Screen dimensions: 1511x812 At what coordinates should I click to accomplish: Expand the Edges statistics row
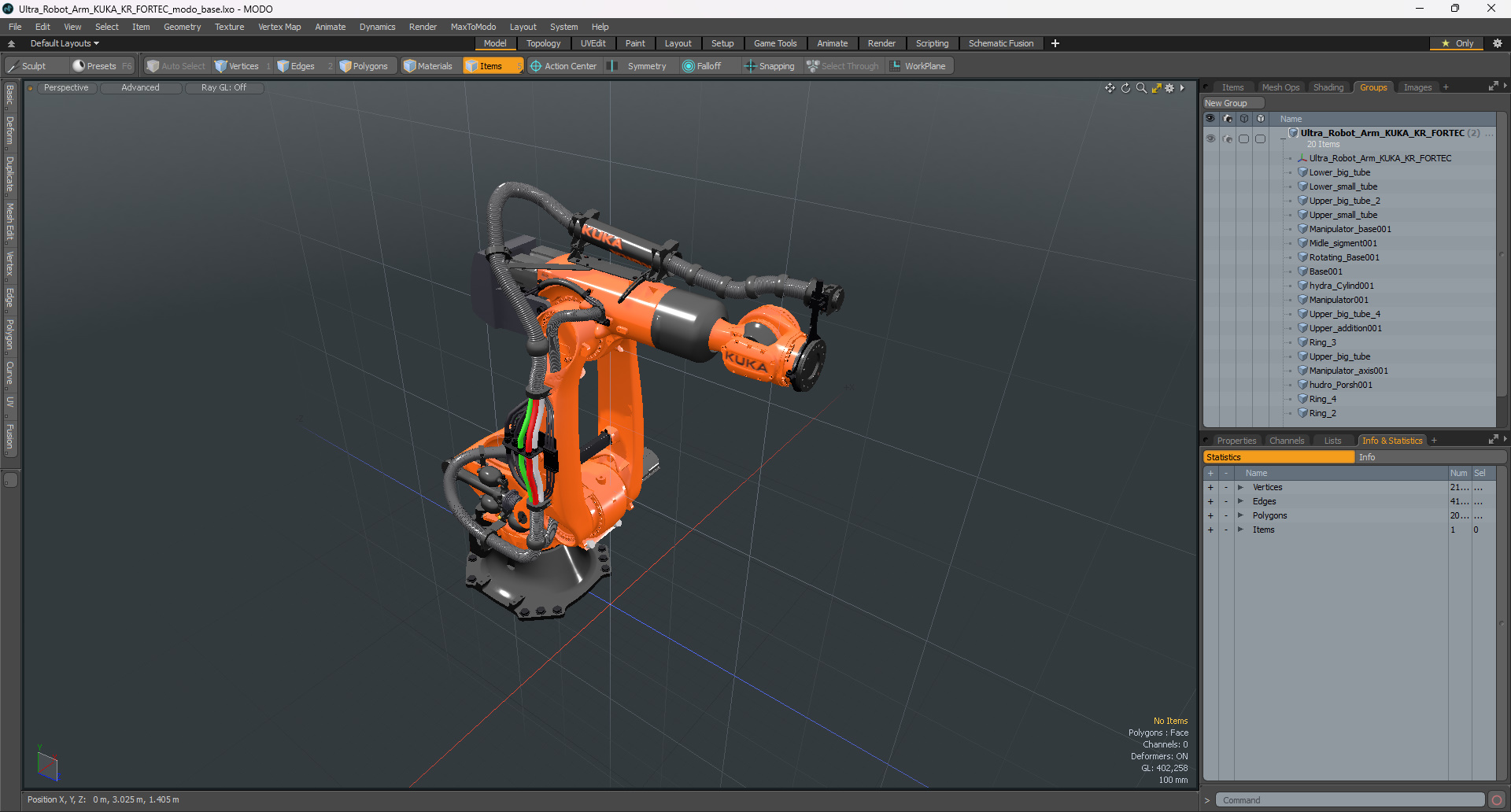click(1240, 501)
